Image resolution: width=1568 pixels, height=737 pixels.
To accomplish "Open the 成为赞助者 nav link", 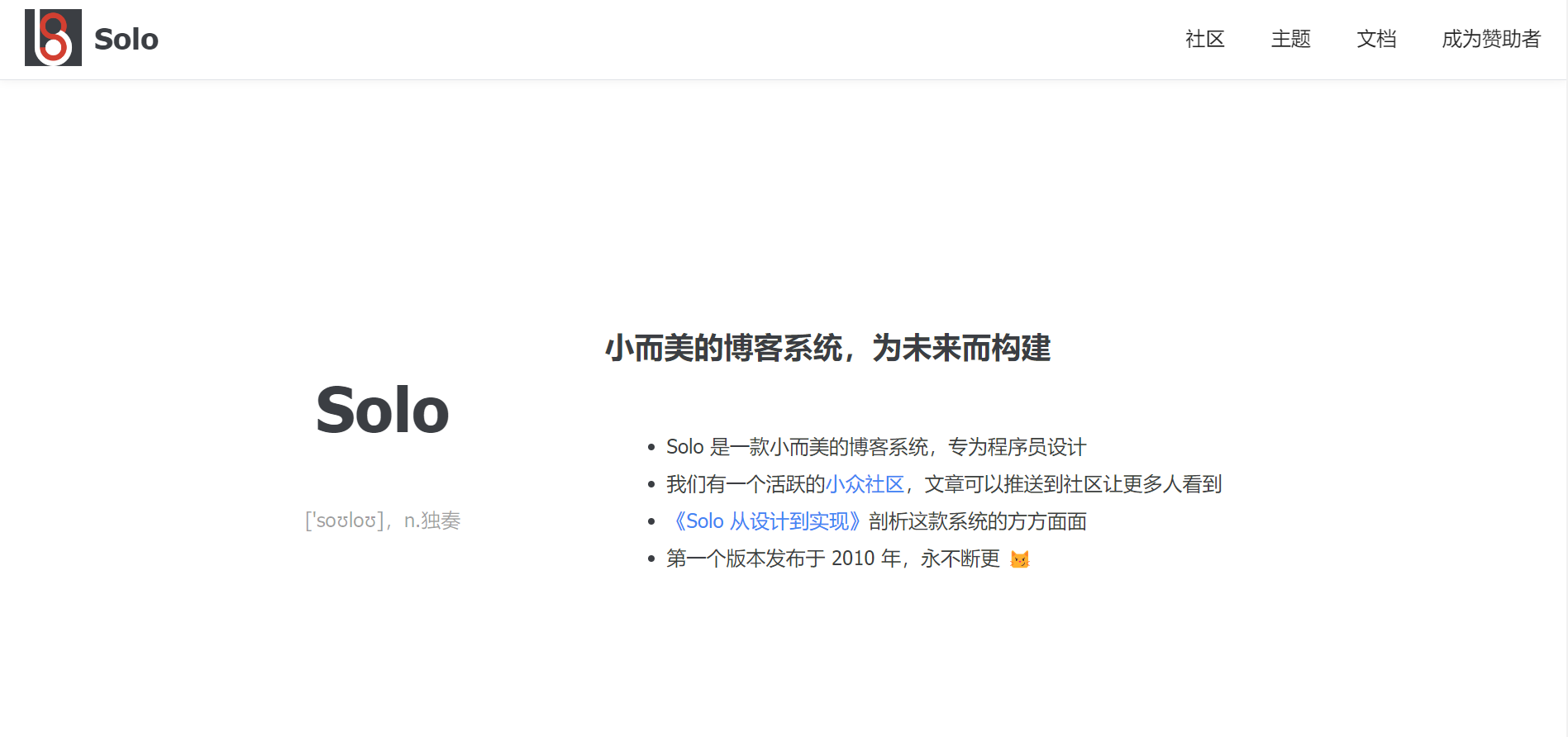I will click(x=1491, y=39).
